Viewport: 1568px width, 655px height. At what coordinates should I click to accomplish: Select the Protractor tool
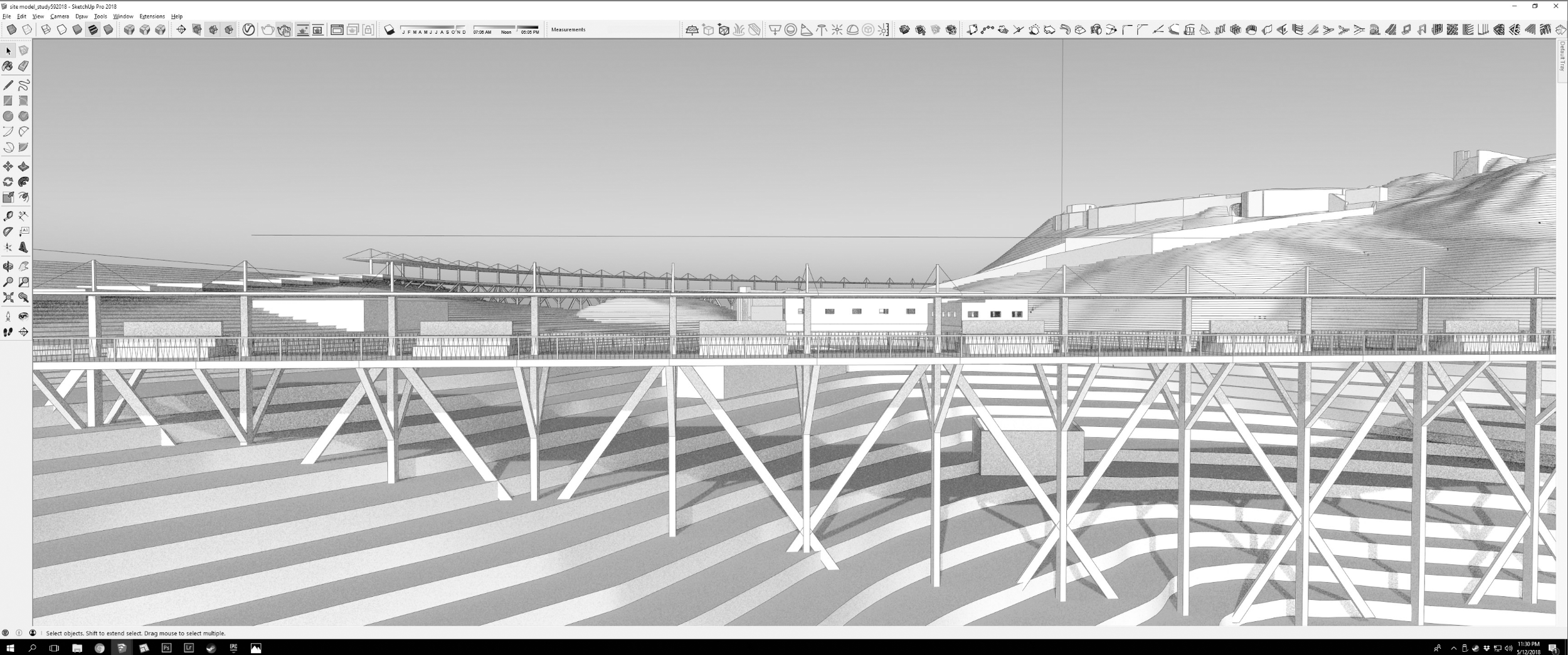[8, 231]
